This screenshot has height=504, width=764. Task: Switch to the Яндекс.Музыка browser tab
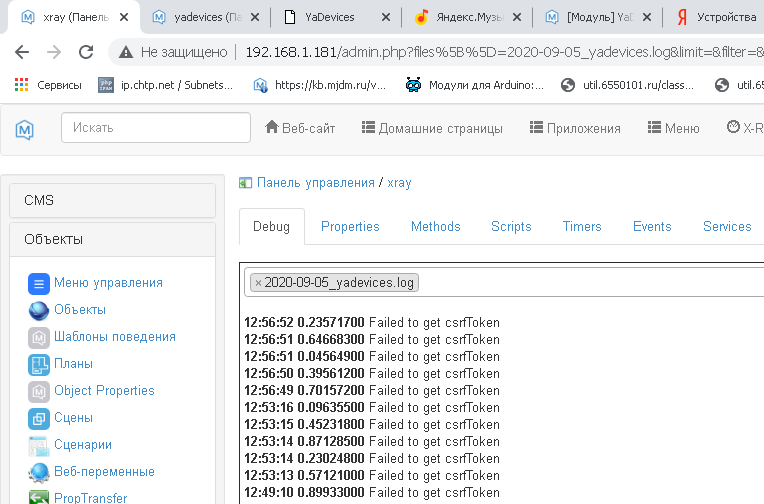coord(460,17)
